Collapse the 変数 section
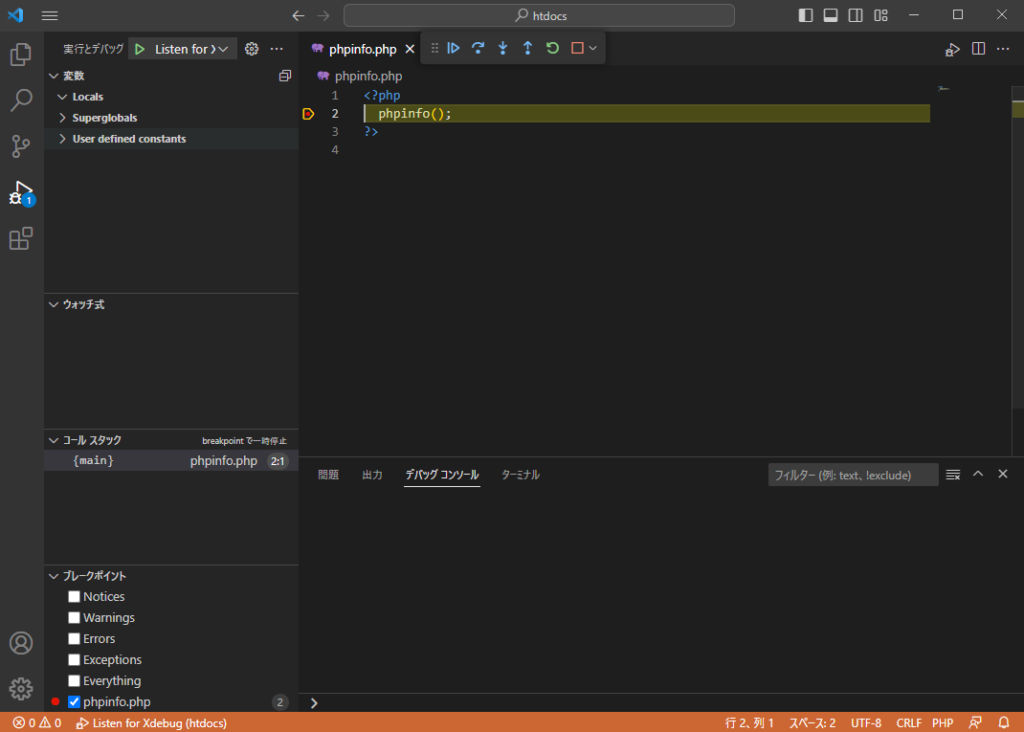The width and height of the screenshot is (1024, 732). click(x=54, y=76)
